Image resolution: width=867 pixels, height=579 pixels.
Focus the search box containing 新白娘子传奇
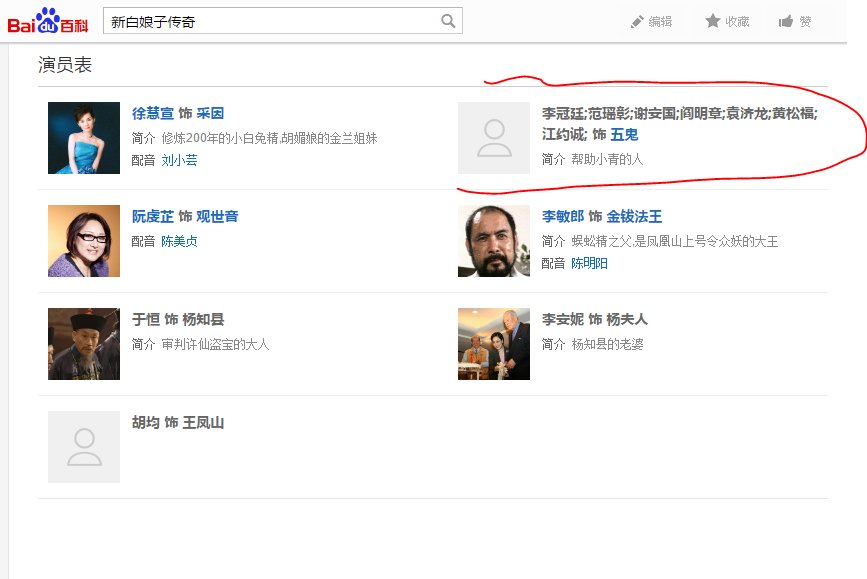pos(270,21)
